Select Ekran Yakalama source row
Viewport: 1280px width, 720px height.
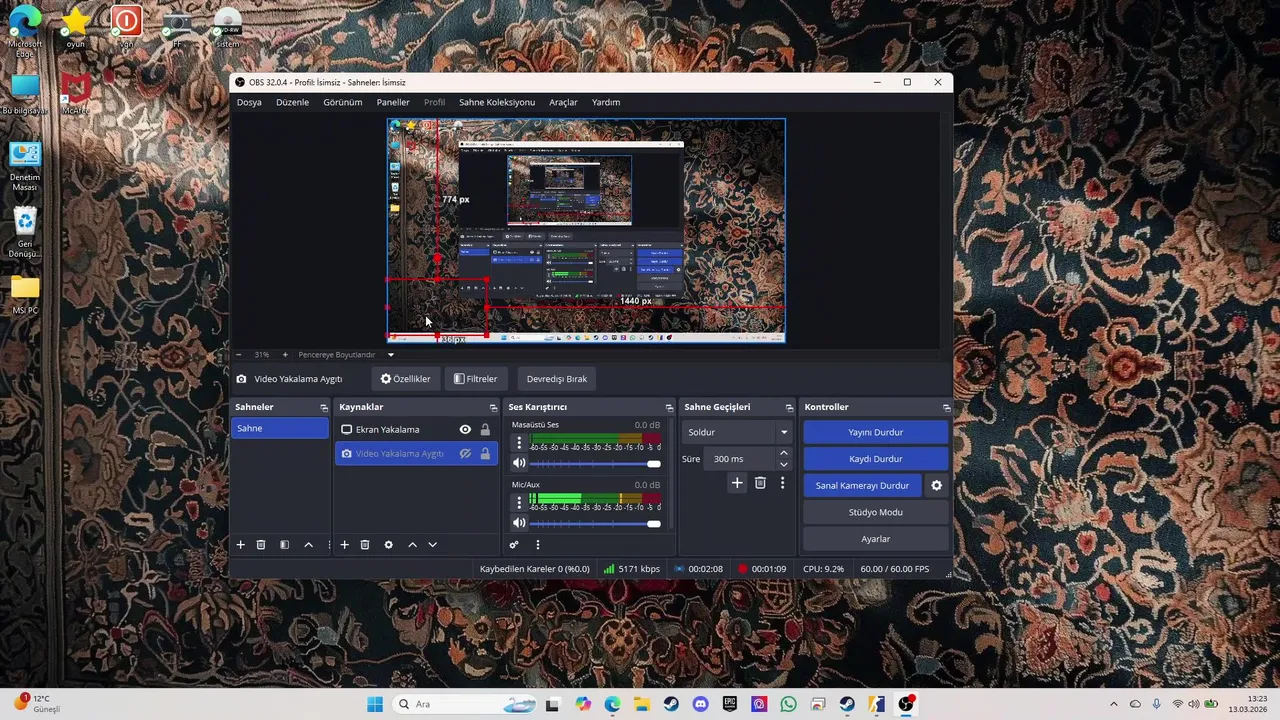(x=416, y=430)
